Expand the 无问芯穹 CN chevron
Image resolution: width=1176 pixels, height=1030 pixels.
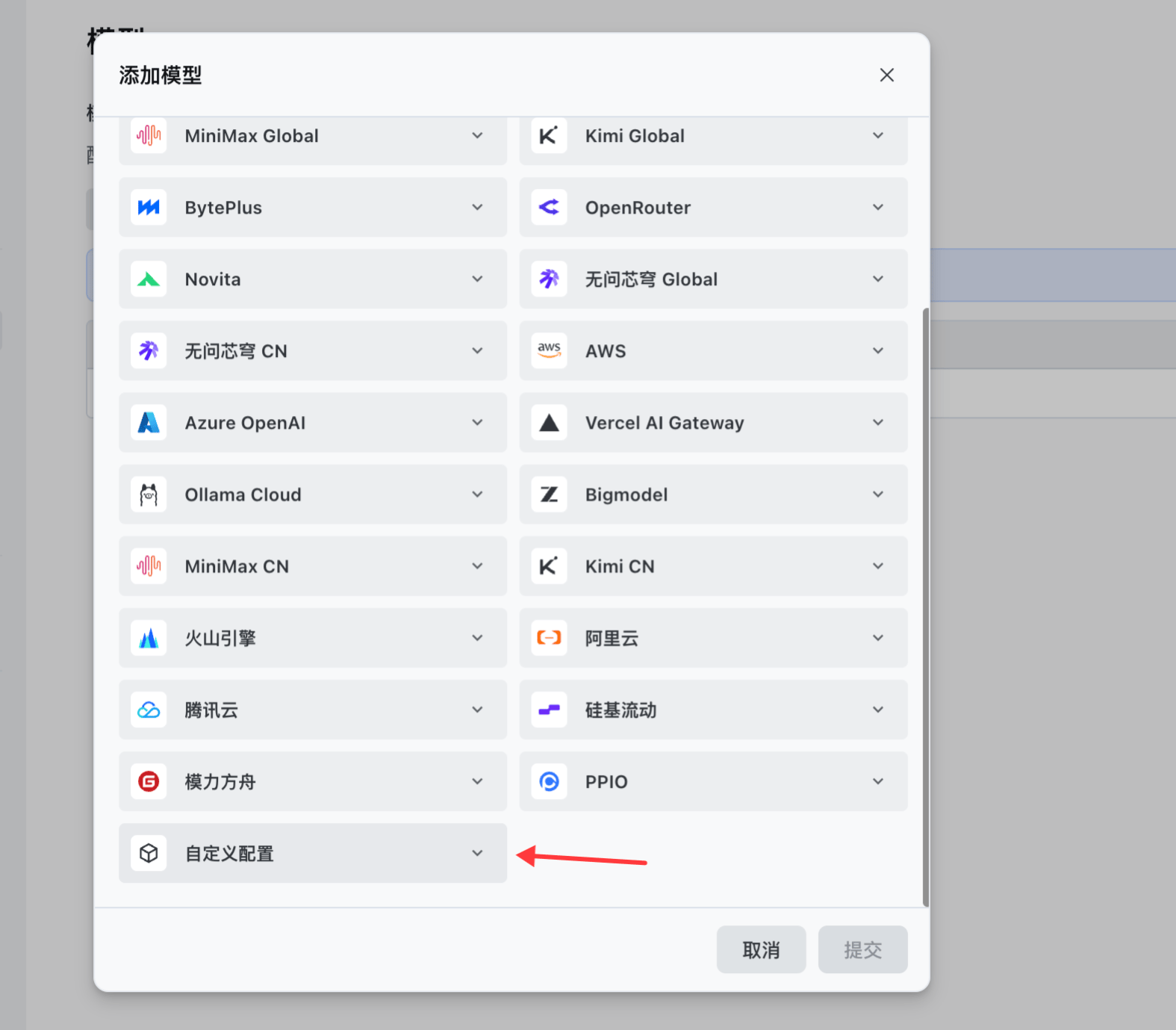click(477, 351)
